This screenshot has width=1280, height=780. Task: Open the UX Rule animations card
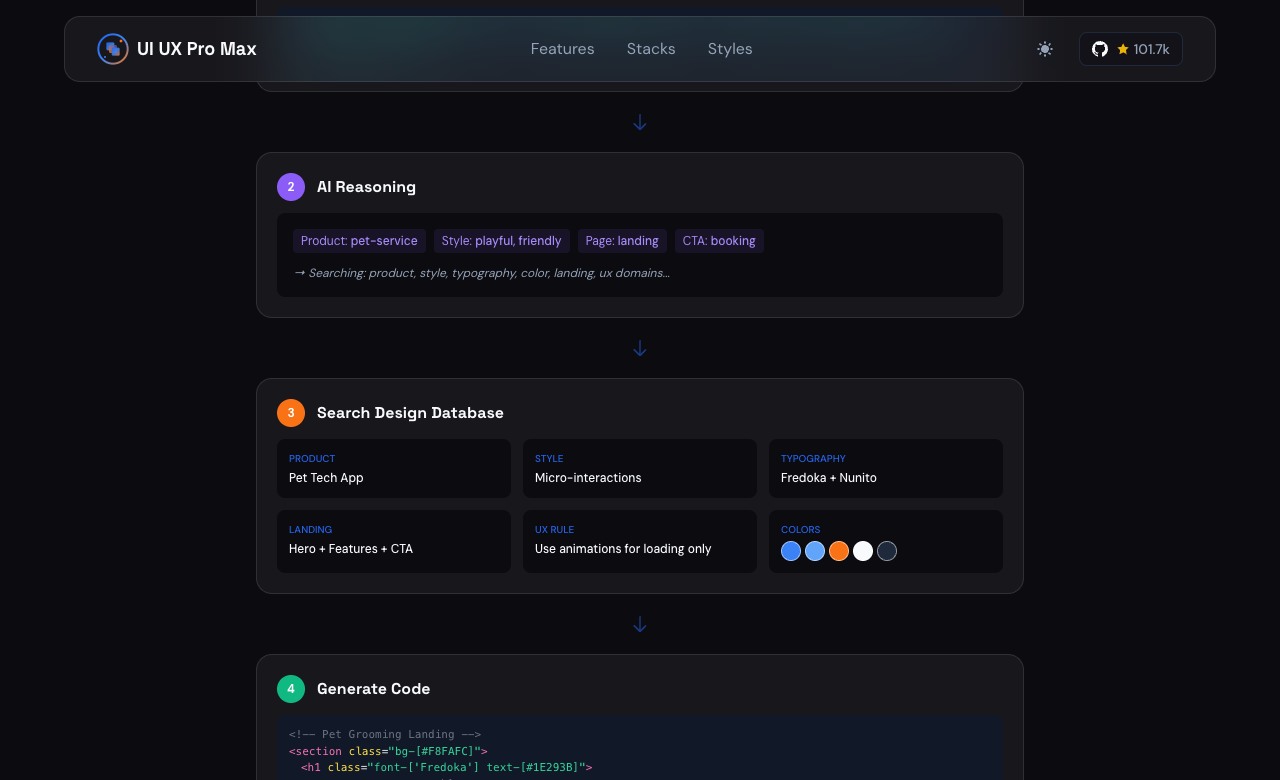pos(640,542)
